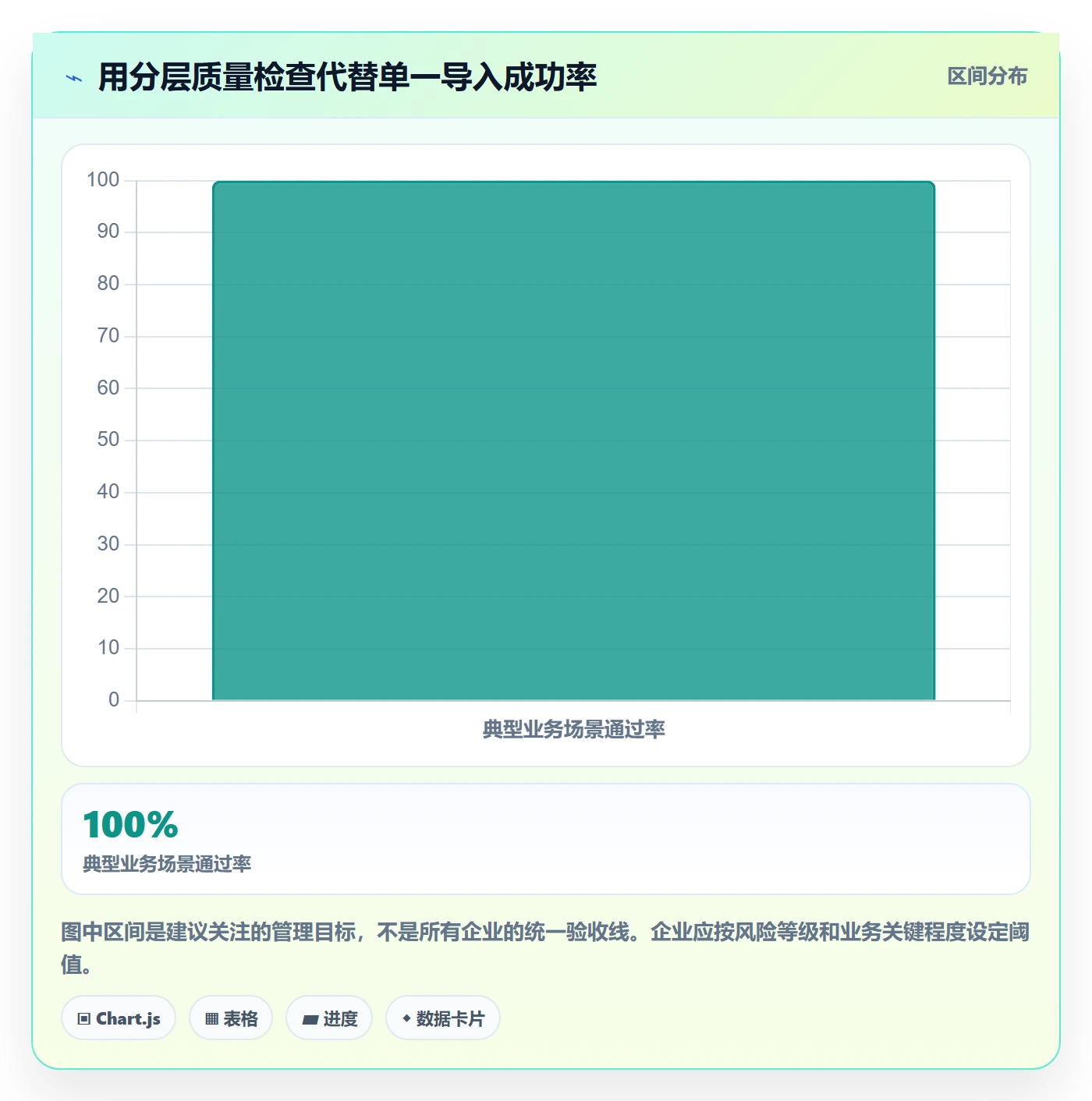The height and width of the screenshot is (1101, 1092).
Task: Click the x-axis label 典型业务场景通过率
Action: point(573,729)
